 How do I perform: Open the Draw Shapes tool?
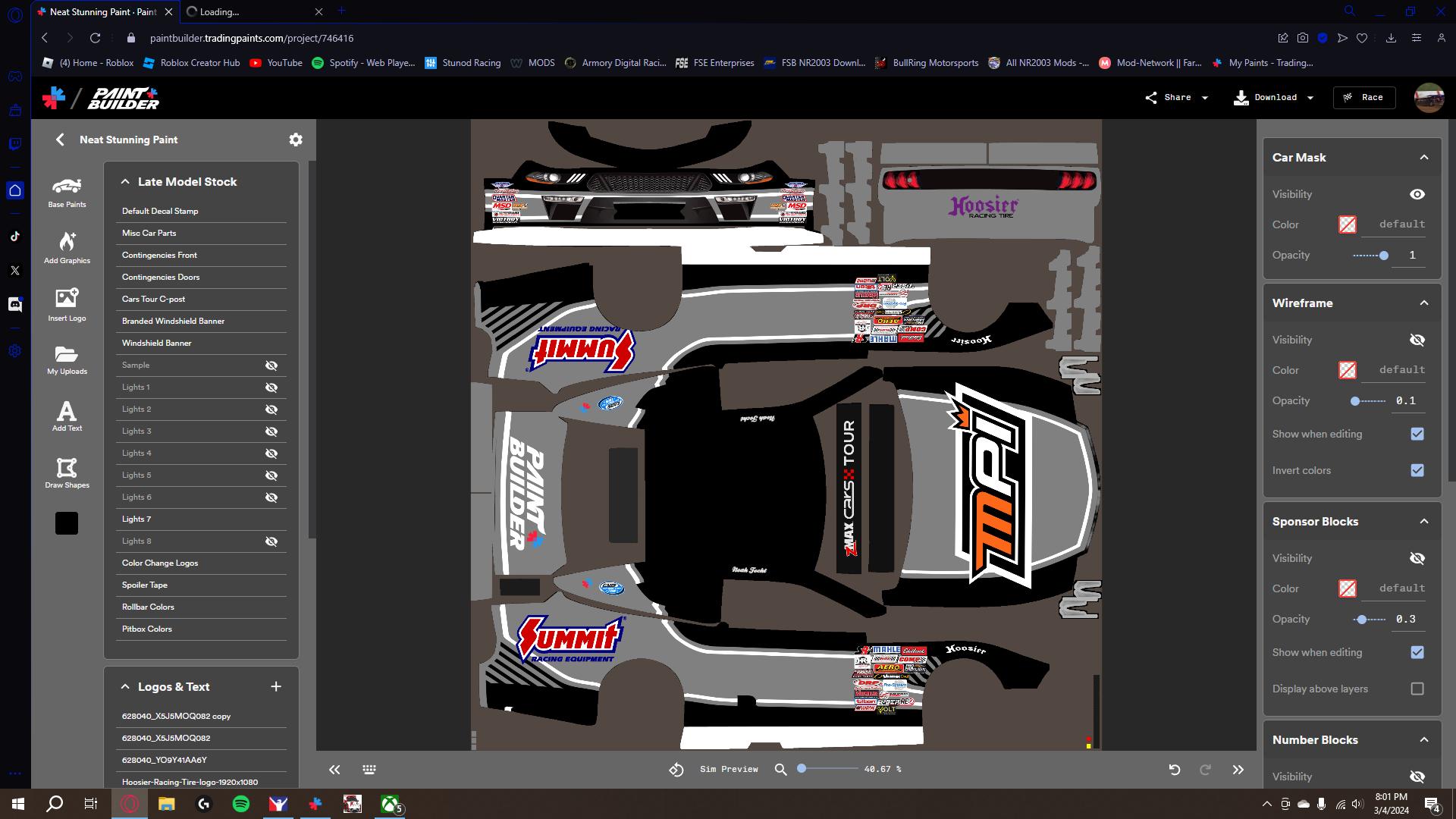click(67, 472)
